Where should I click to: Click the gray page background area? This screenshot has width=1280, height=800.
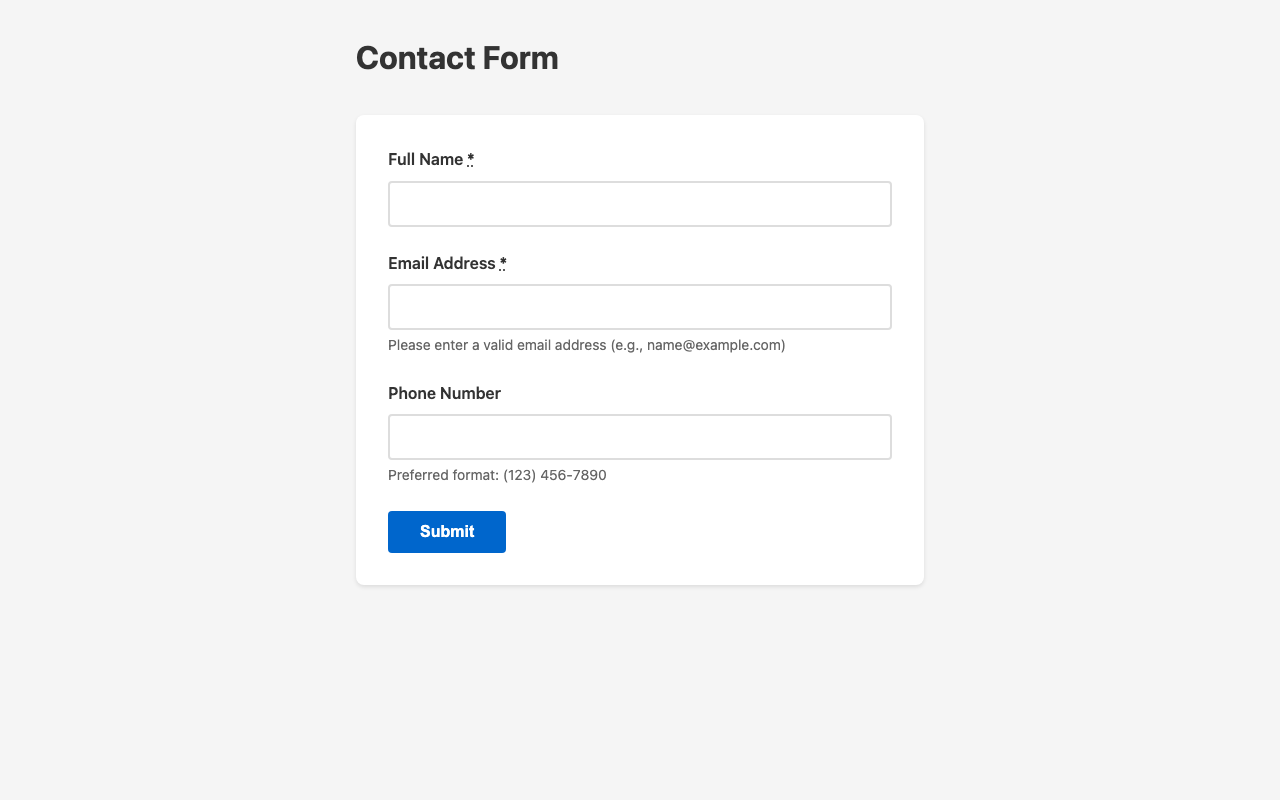click(150, 400)
